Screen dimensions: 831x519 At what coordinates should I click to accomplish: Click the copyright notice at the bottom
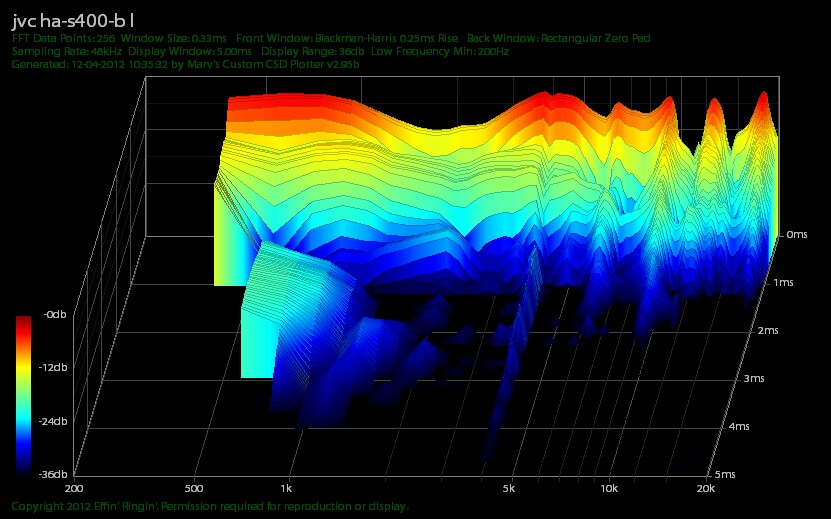pyautogui.click(x=210, y=506)
